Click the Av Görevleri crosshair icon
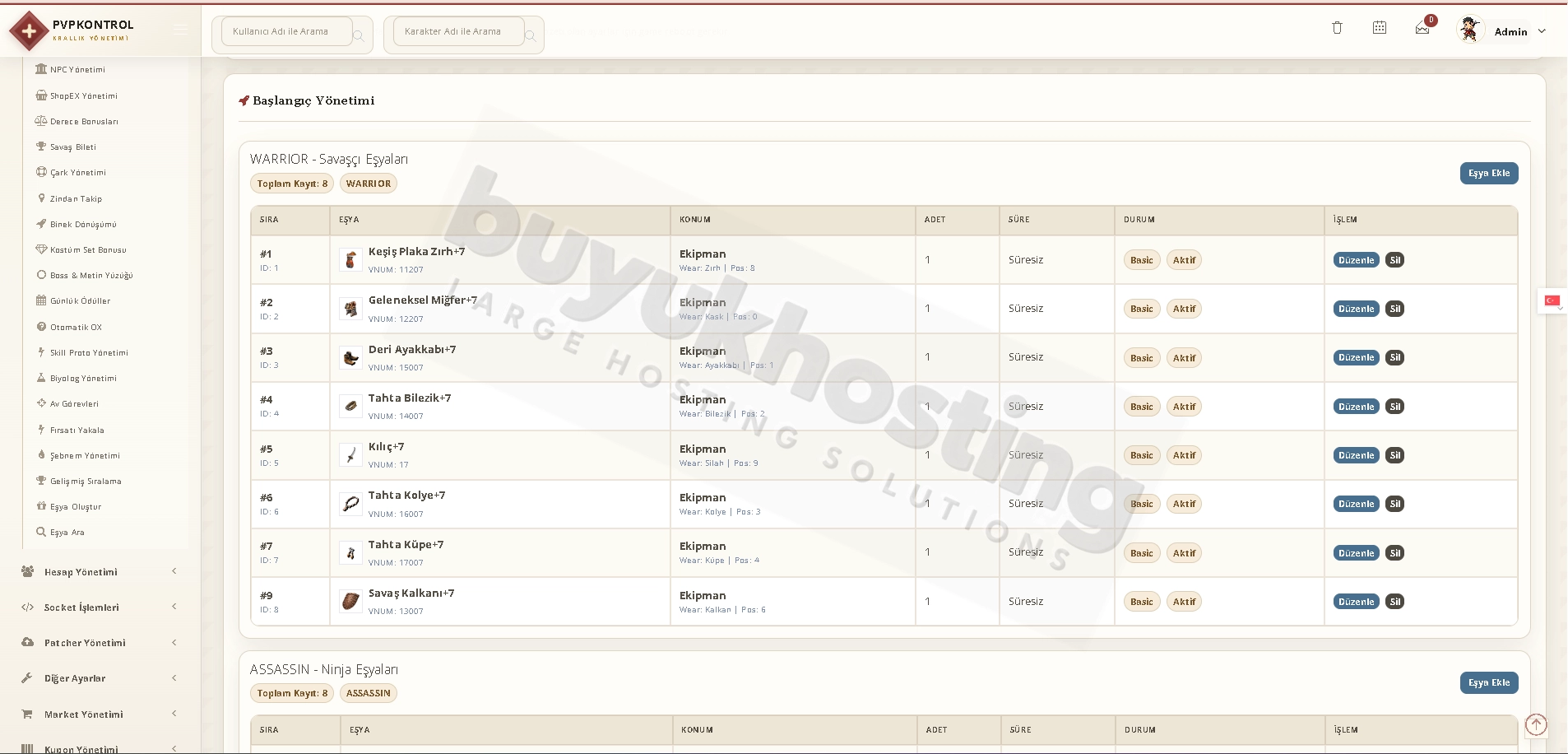The image size is (1568, 754). [41, 403]
